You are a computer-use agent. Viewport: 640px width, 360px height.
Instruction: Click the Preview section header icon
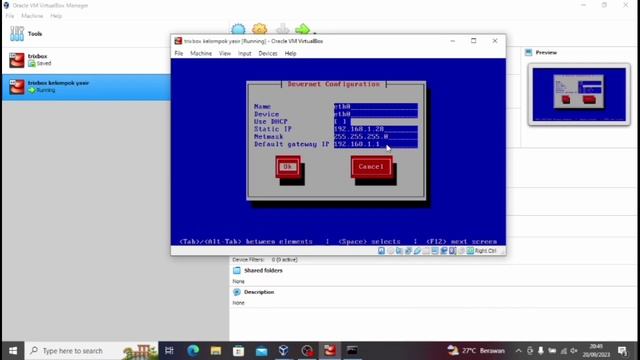pos(529,53)
